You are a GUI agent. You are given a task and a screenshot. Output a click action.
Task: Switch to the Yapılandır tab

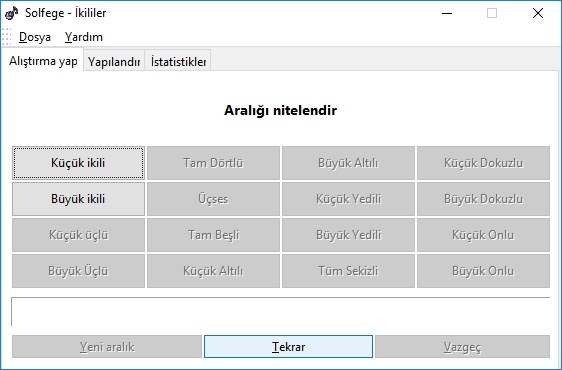click(x=114, y=61)
